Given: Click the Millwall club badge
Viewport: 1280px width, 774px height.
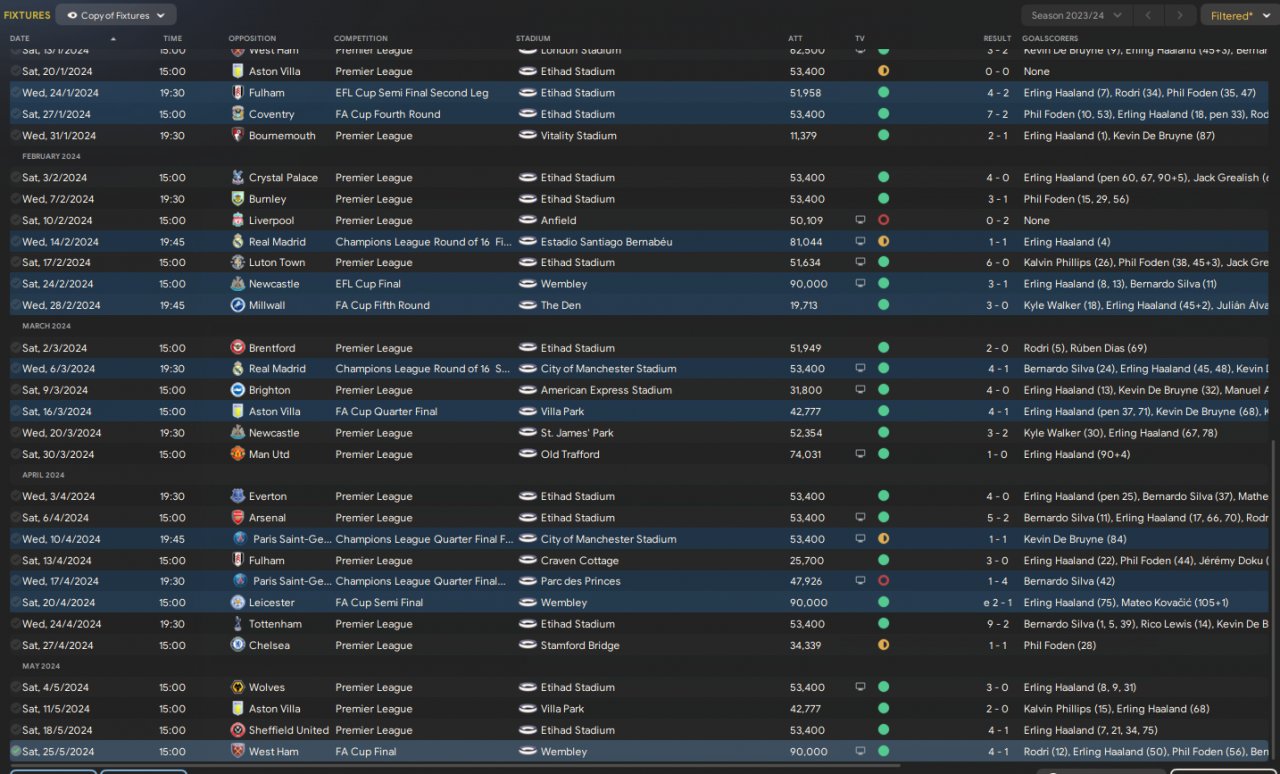Looking at the screenshot, I should coord(237,305).
